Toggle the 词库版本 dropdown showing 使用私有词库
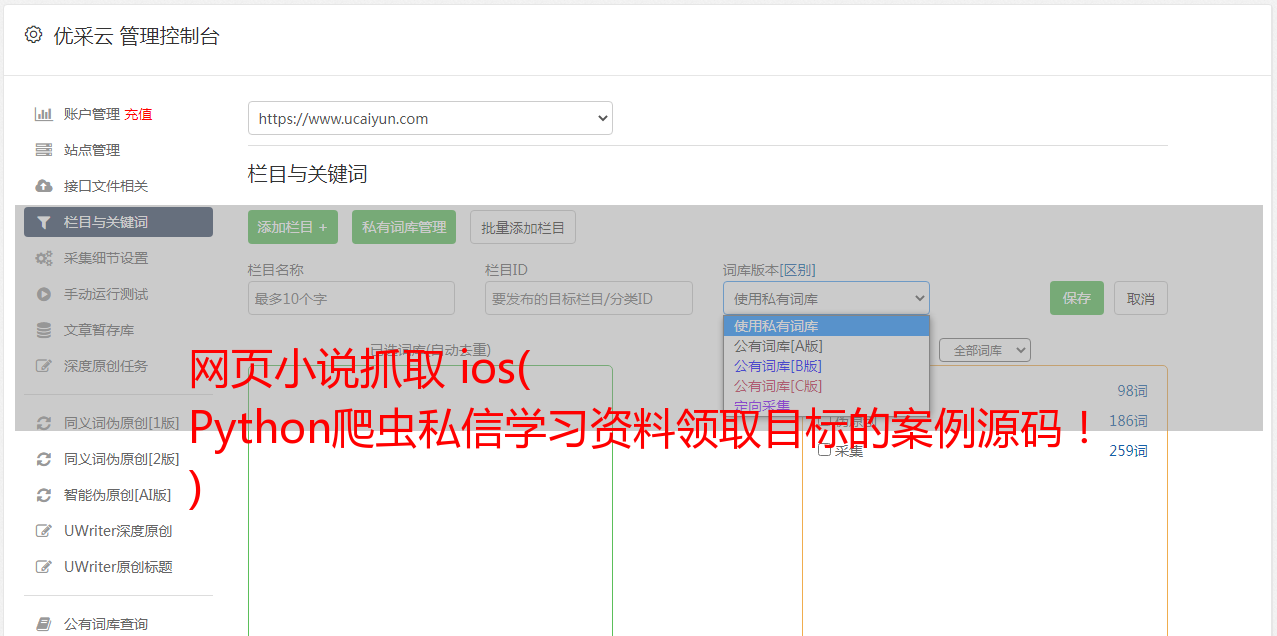Image resolution: width=1277 pixels, height=636 pixels. [826, 298]
